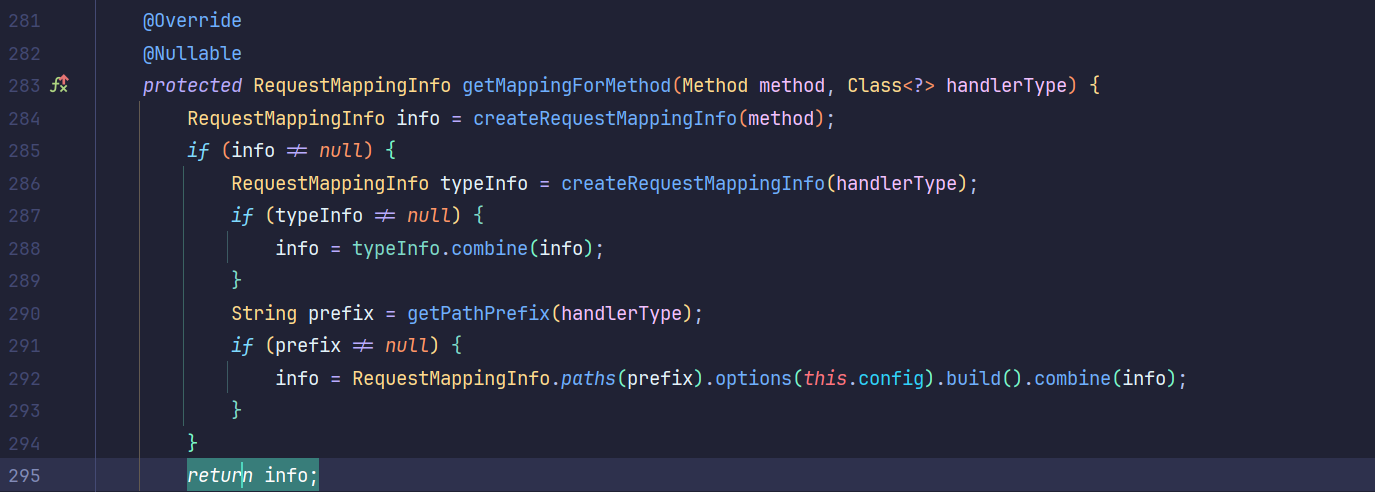Click line number 285 in gutter
This screenshot has width=1375, height=492.
click(24, 151)
